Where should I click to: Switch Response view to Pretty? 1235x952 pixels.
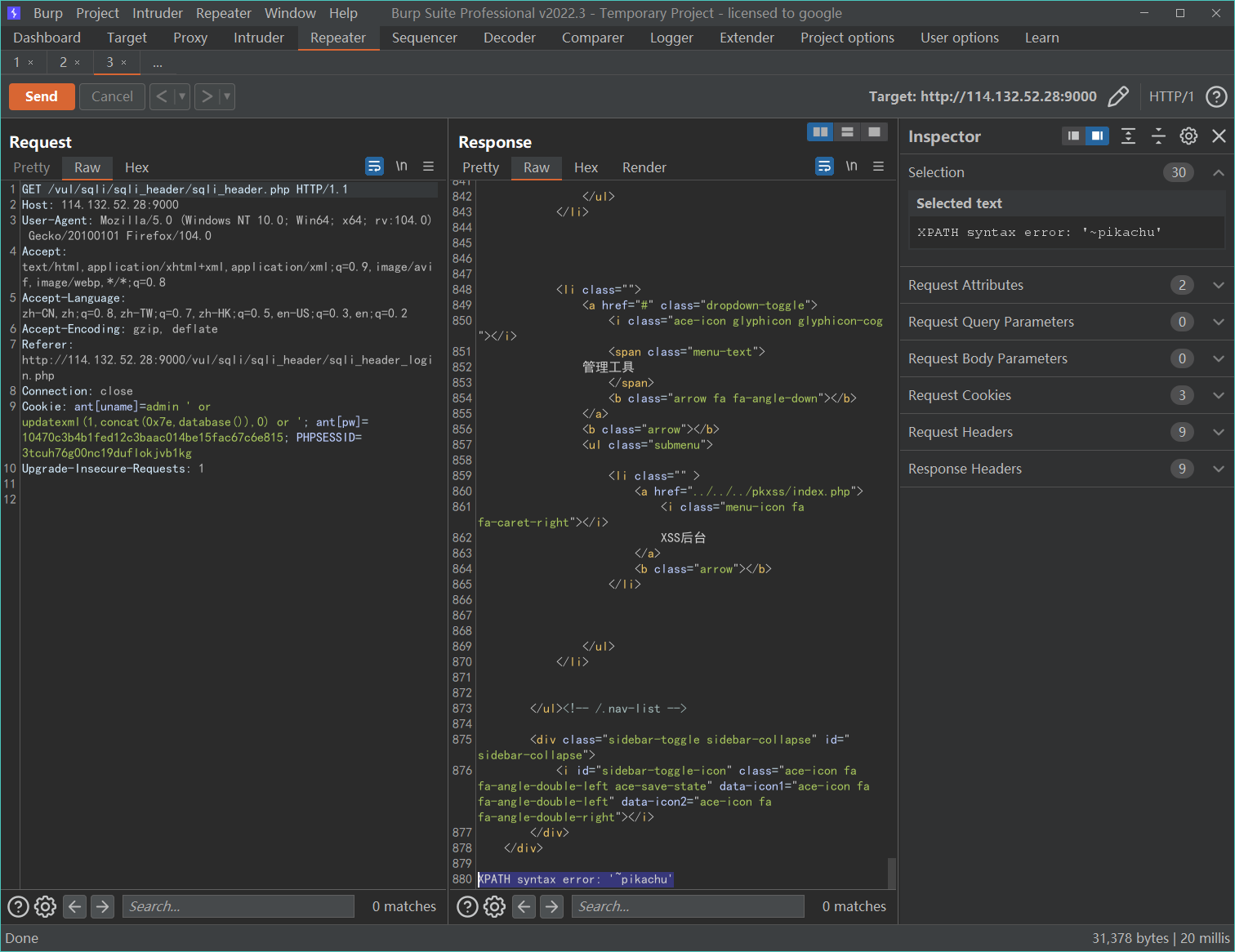pyautogui.click(x=481, y=167)
